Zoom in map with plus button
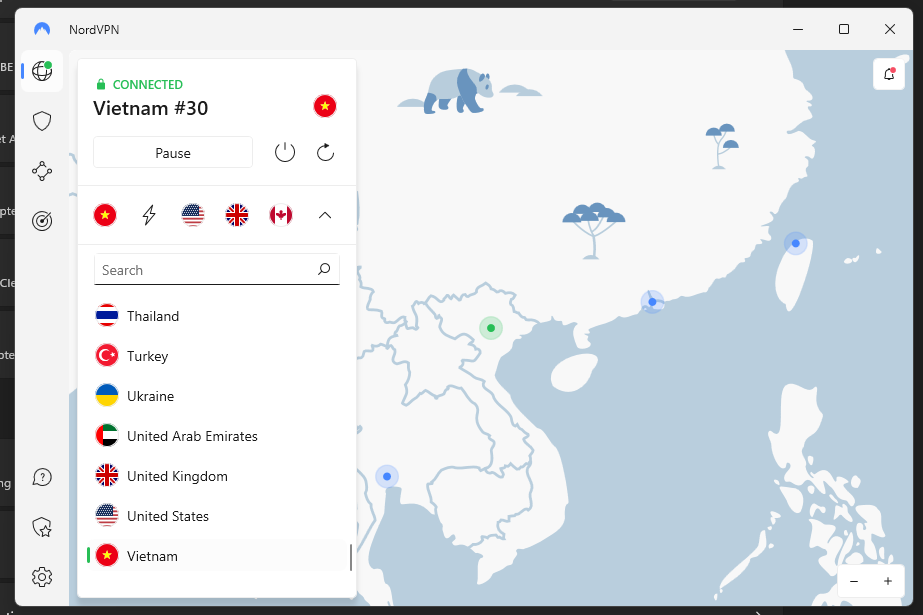The height and width of the screenshot is (615, 923). click(888, 581)
